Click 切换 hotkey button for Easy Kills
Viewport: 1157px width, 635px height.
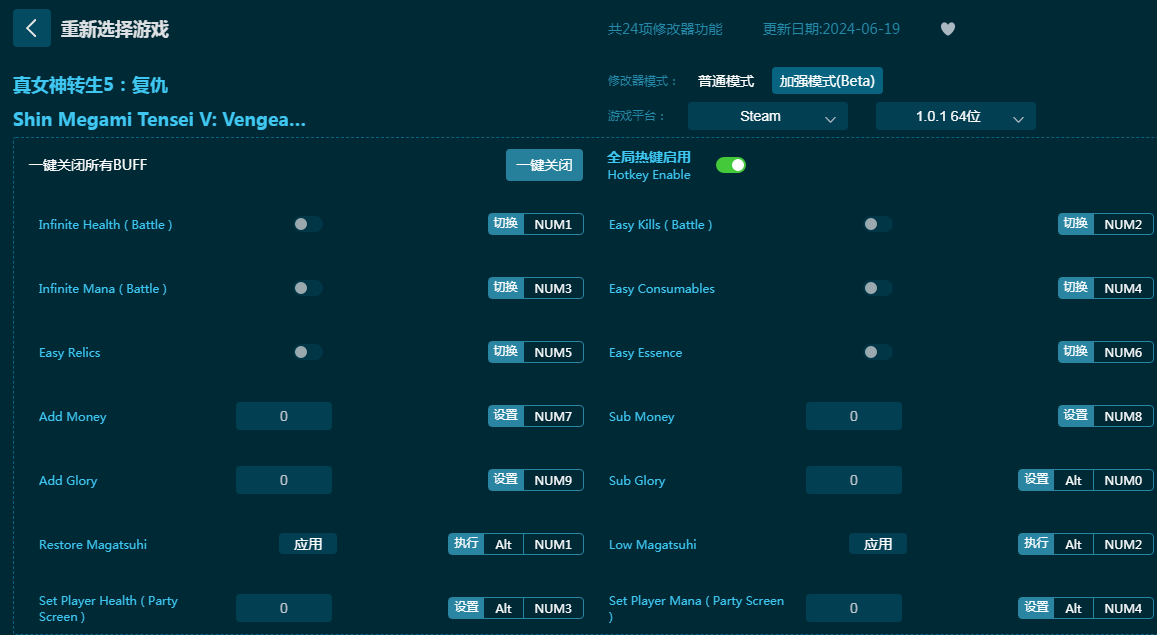(x=1076, y=224)
